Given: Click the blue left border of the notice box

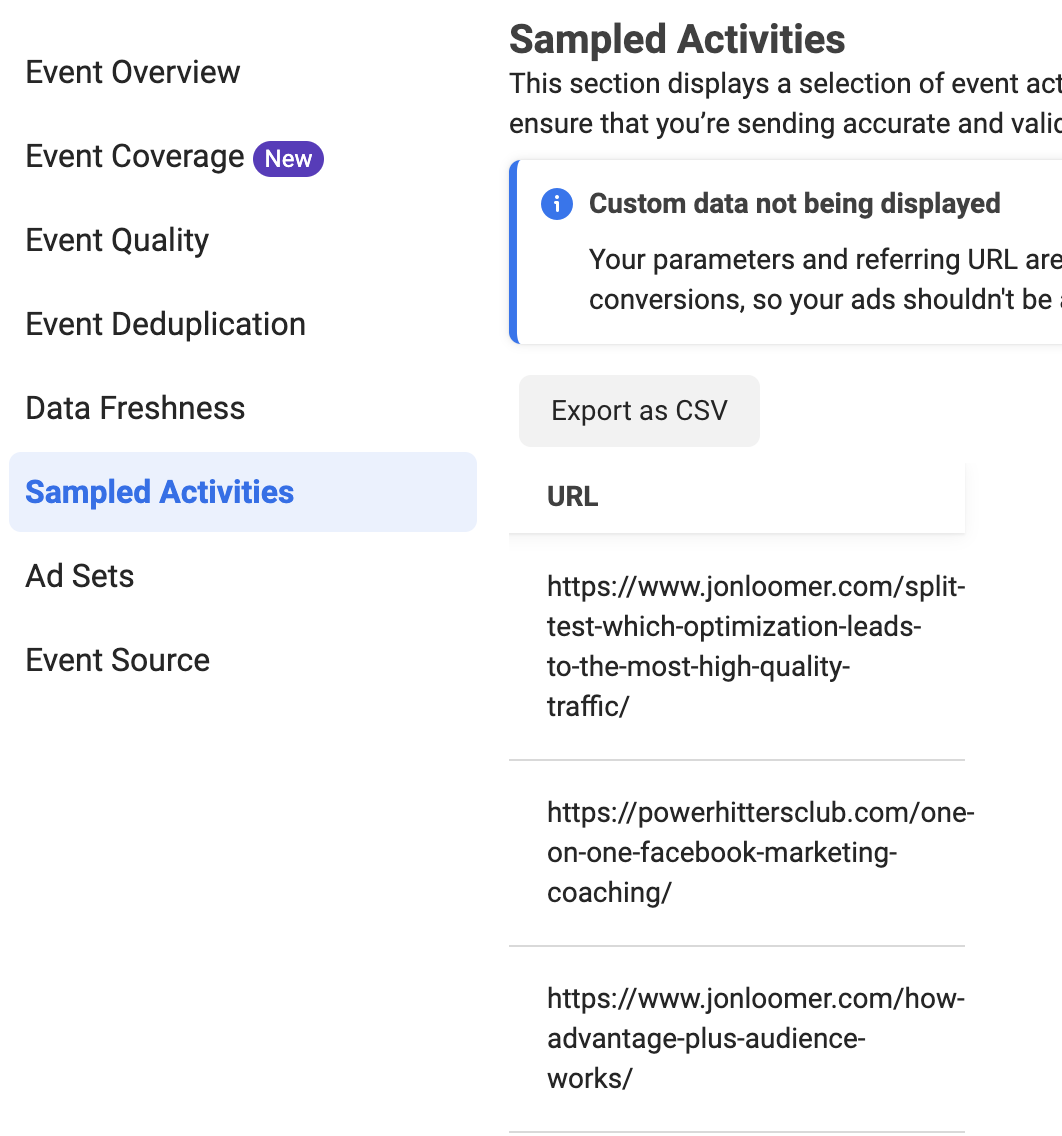Looking at the screenshot, I should pyautogui.click(x=514, y=252).
